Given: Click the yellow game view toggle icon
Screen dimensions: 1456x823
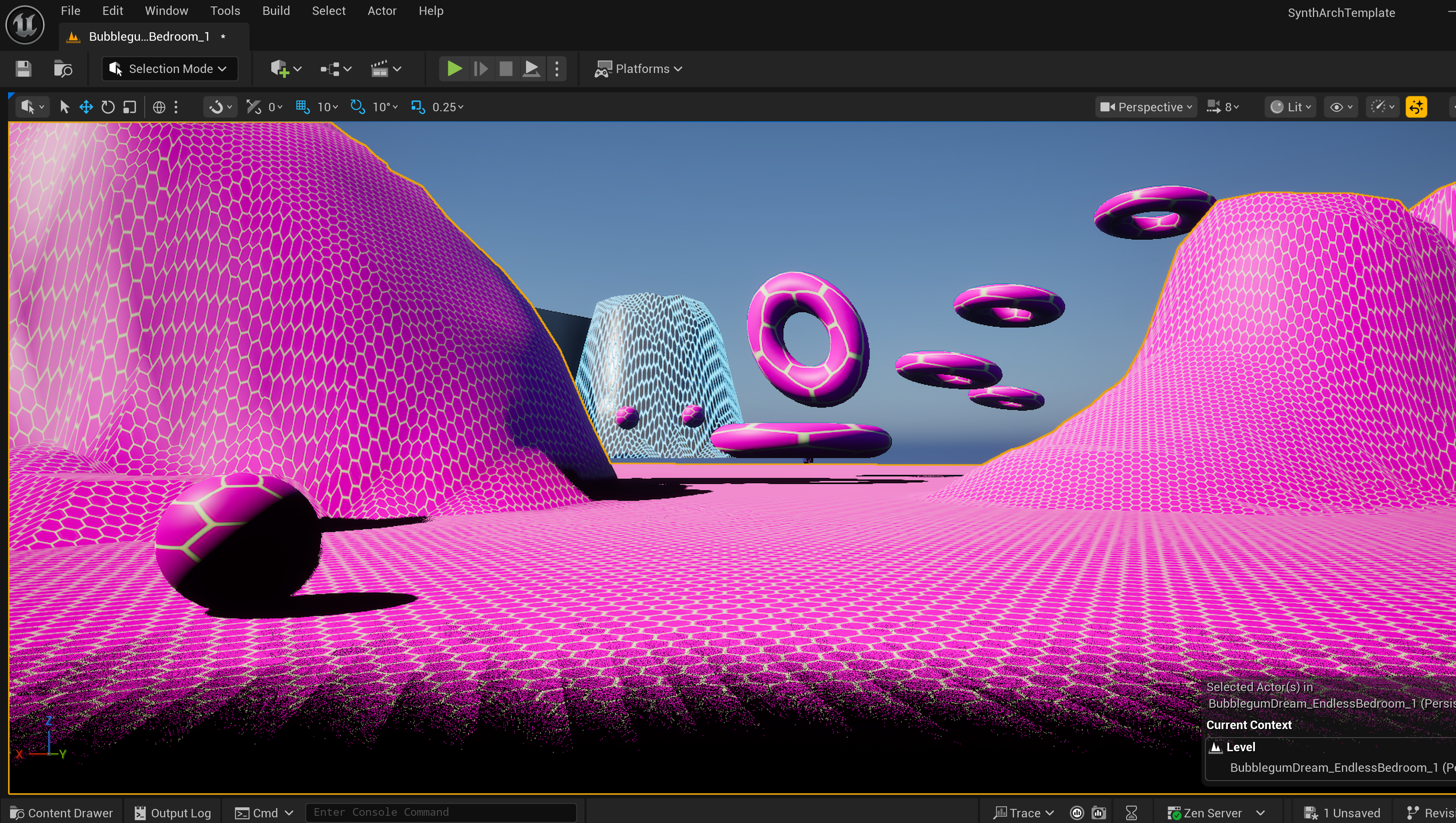Looking at the screenshot, I should point(1416,107).
